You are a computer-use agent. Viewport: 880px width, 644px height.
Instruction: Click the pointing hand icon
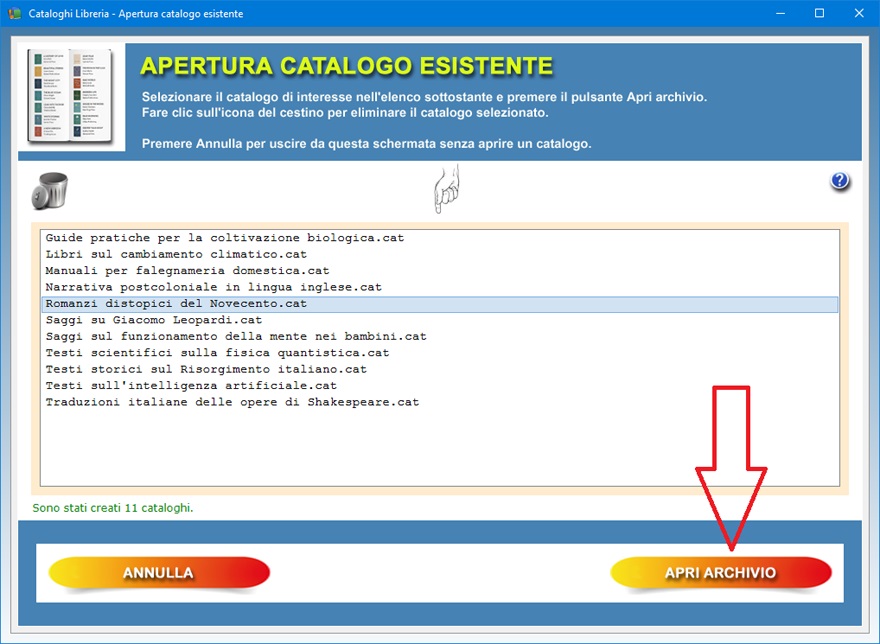pos(446,189)
